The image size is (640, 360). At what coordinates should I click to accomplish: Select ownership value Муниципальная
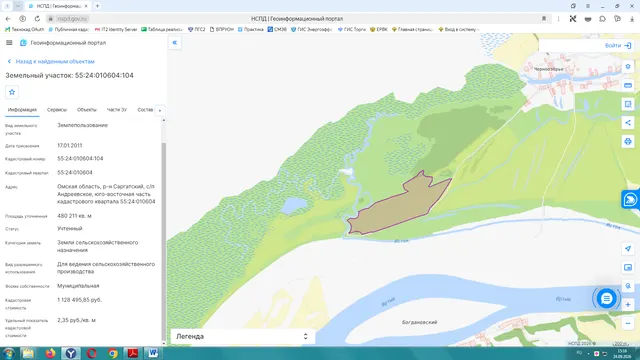pyautogui.click(x=78, y=286)
